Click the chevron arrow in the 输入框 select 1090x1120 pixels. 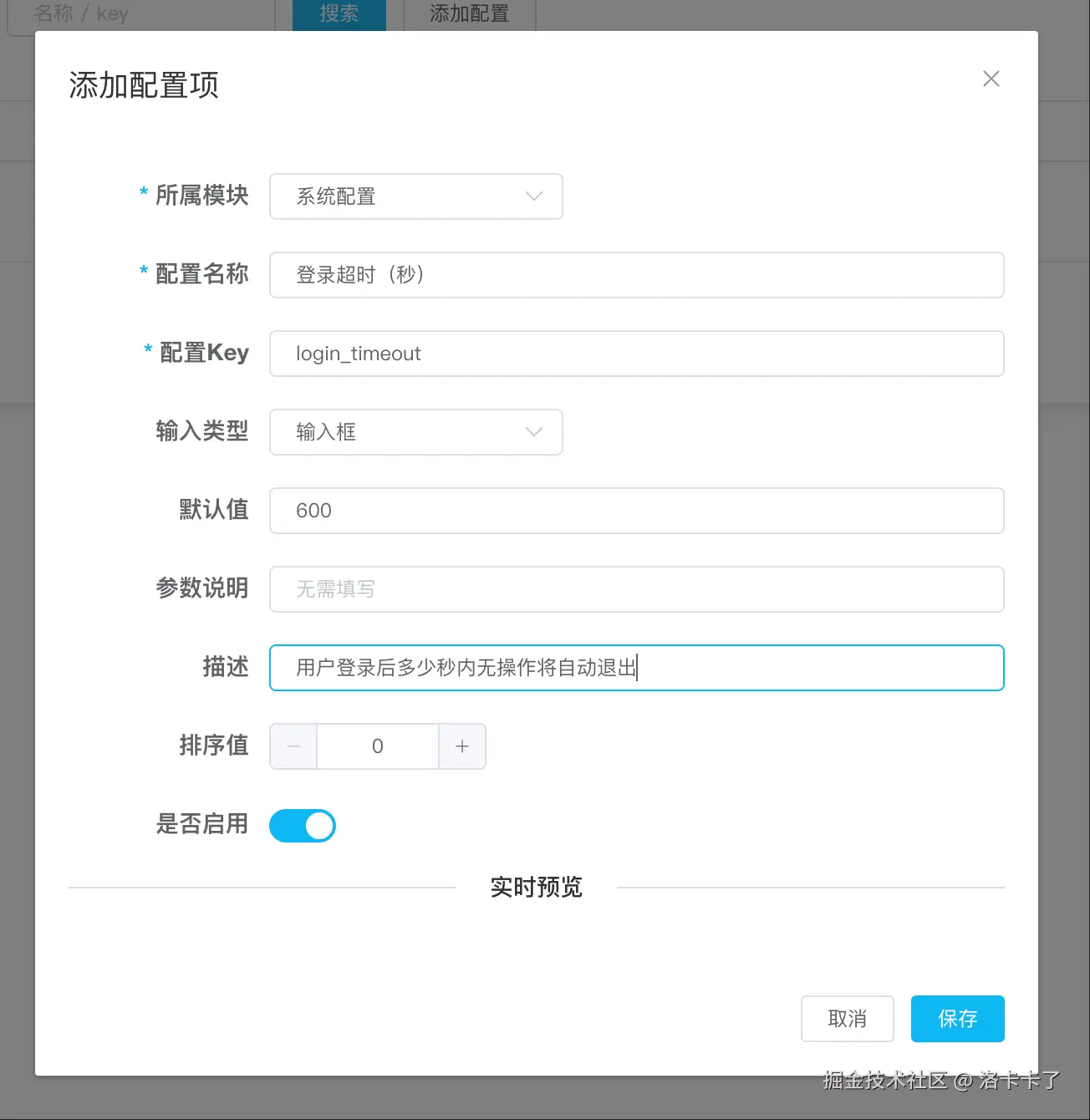click(x=533, y=432)
